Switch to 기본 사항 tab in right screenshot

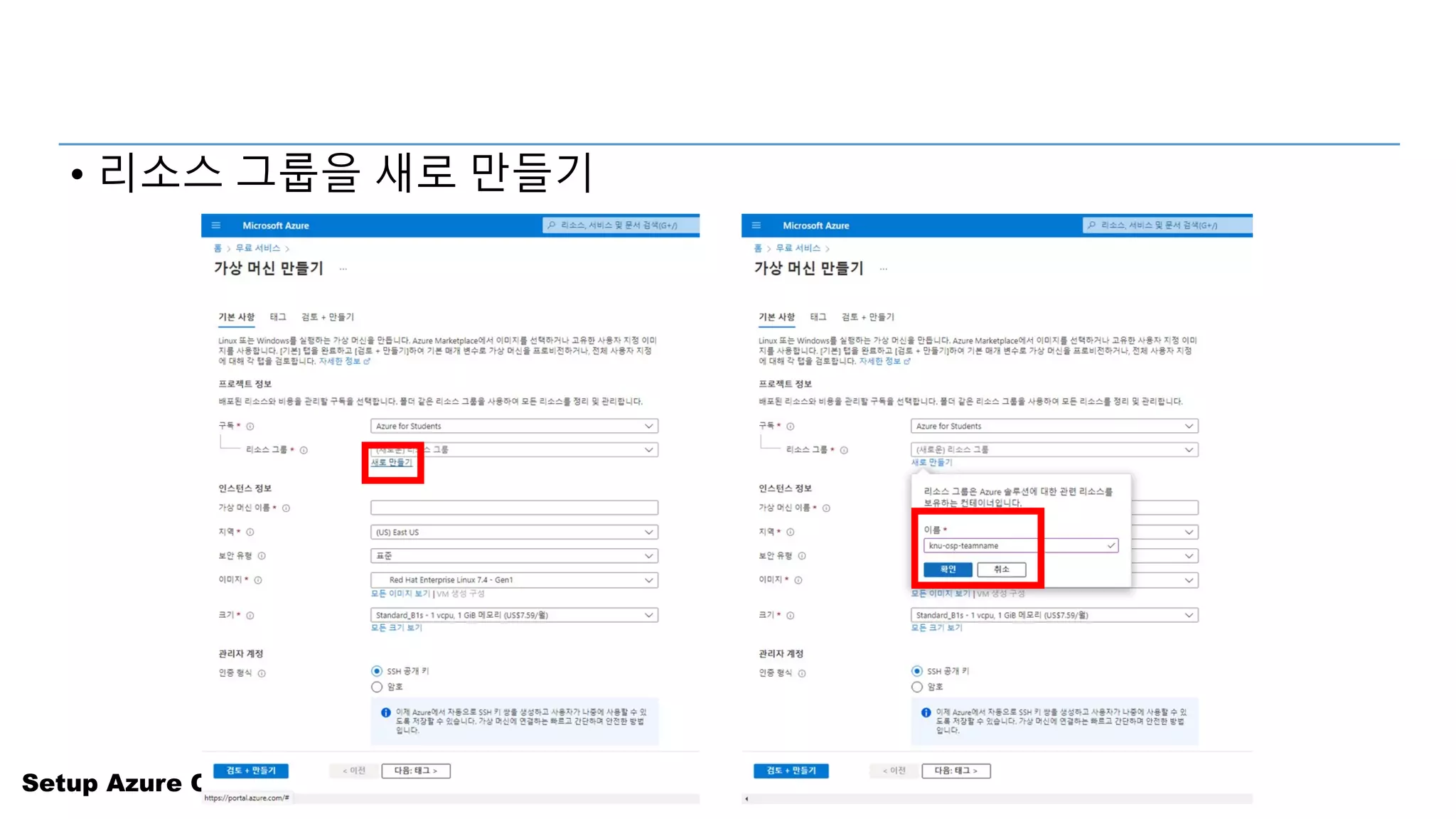pos(777,317)
